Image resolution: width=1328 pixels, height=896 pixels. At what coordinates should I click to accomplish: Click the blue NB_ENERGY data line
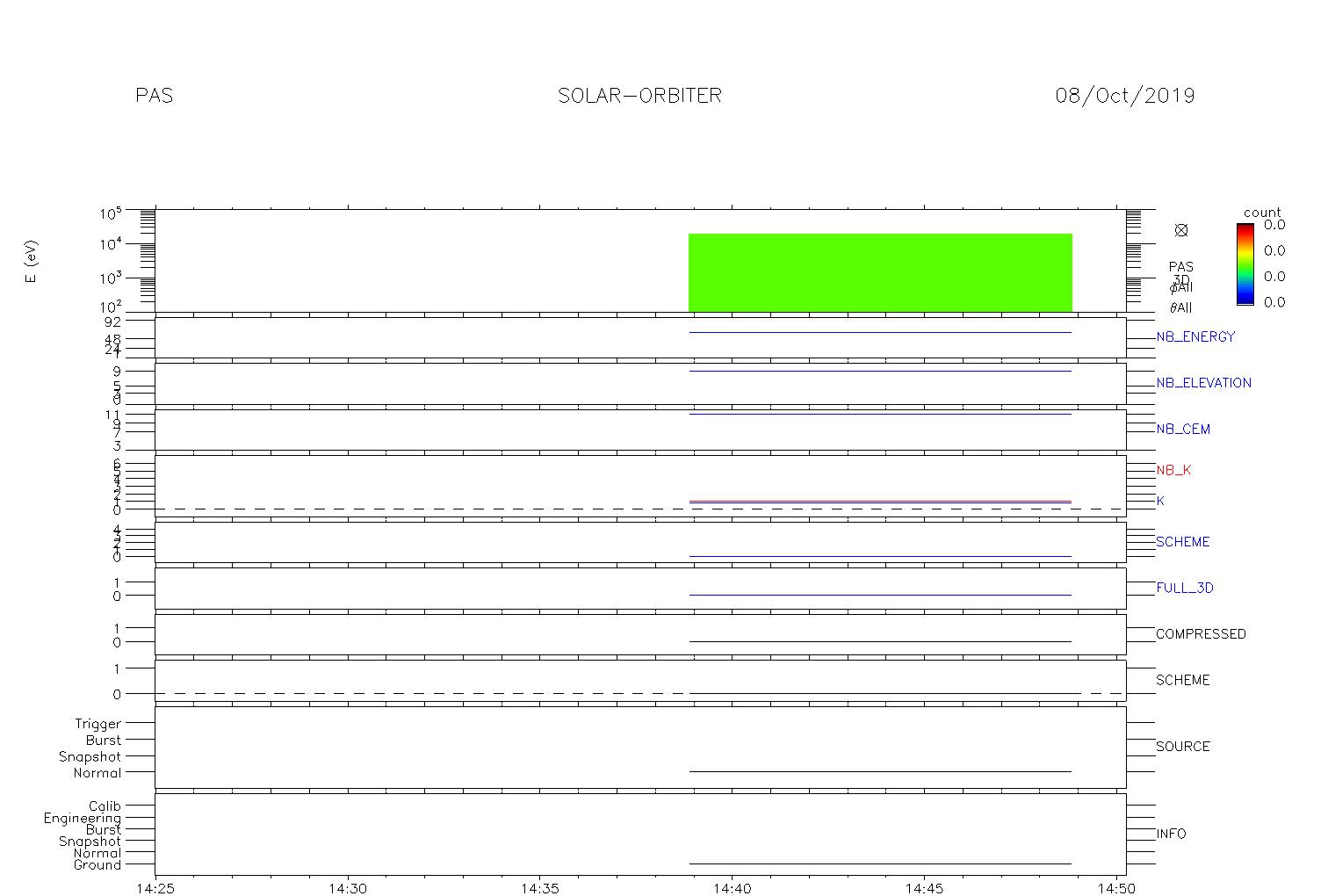coord(880,333)
